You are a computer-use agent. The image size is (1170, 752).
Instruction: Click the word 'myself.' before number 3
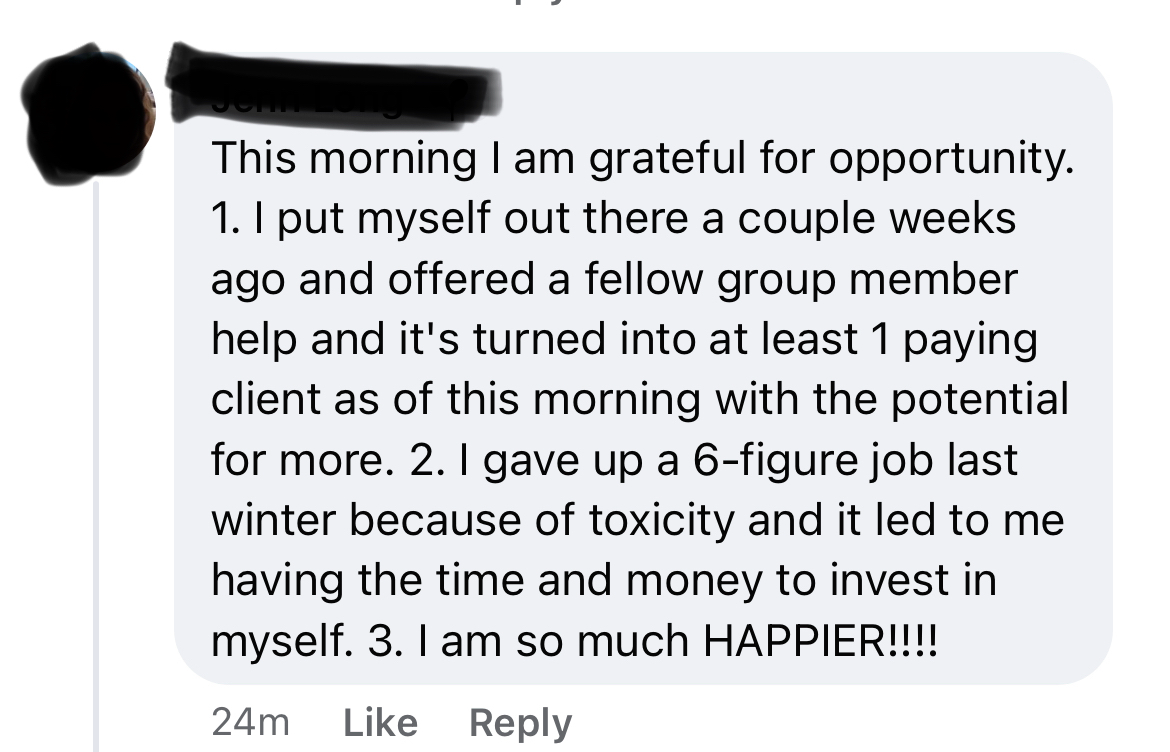[x=282, y=642]
